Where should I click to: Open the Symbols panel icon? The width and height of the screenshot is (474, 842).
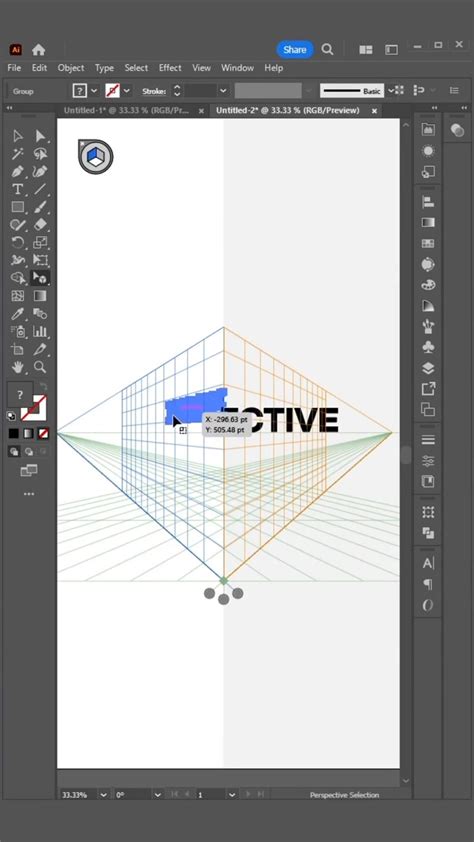428,347
